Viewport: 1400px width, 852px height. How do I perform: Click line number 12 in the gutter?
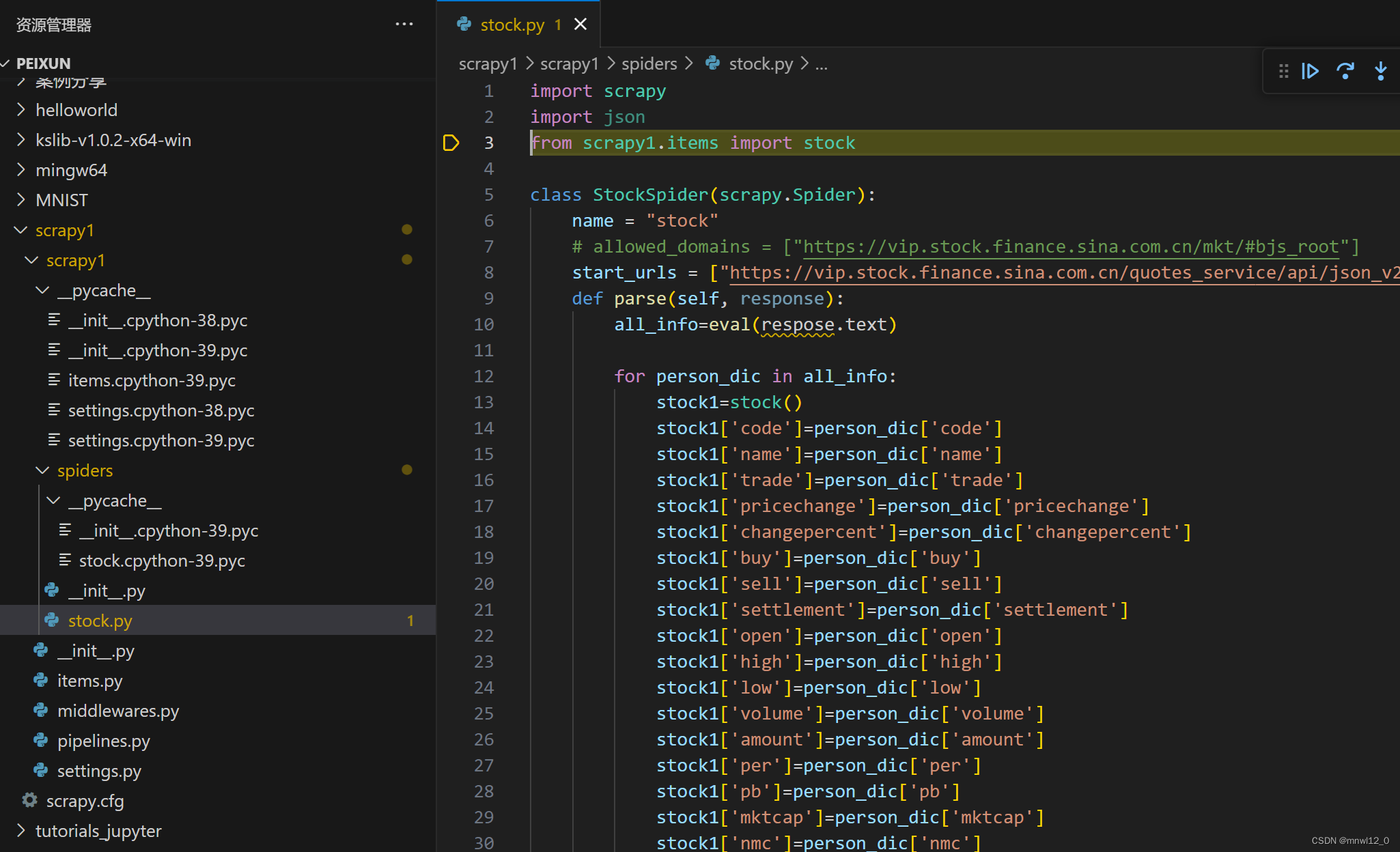484,376
